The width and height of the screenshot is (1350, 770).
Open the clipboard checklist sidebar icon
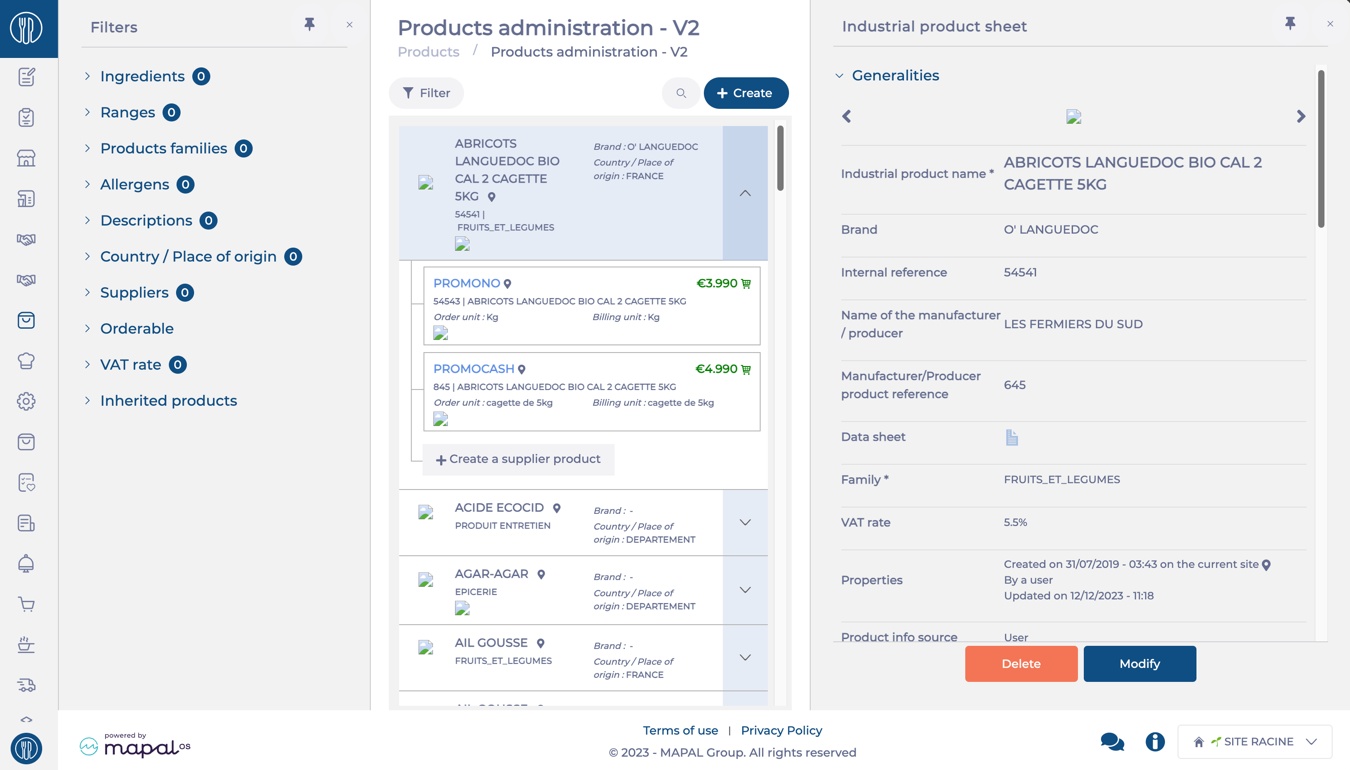26,118
